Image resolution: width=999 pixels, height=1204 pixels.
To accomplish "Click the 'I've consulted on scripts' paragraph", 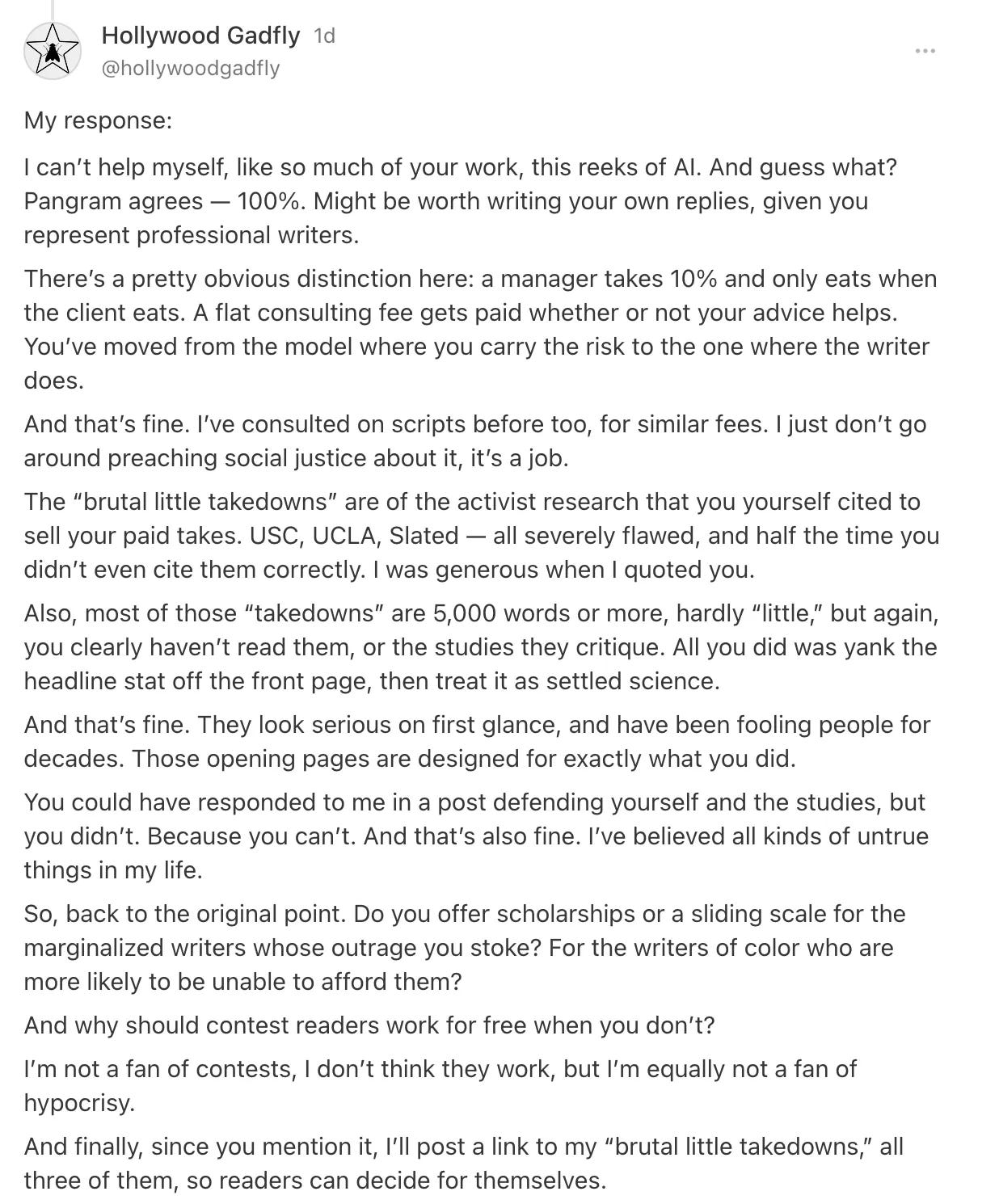I will (x=475, y=441).
